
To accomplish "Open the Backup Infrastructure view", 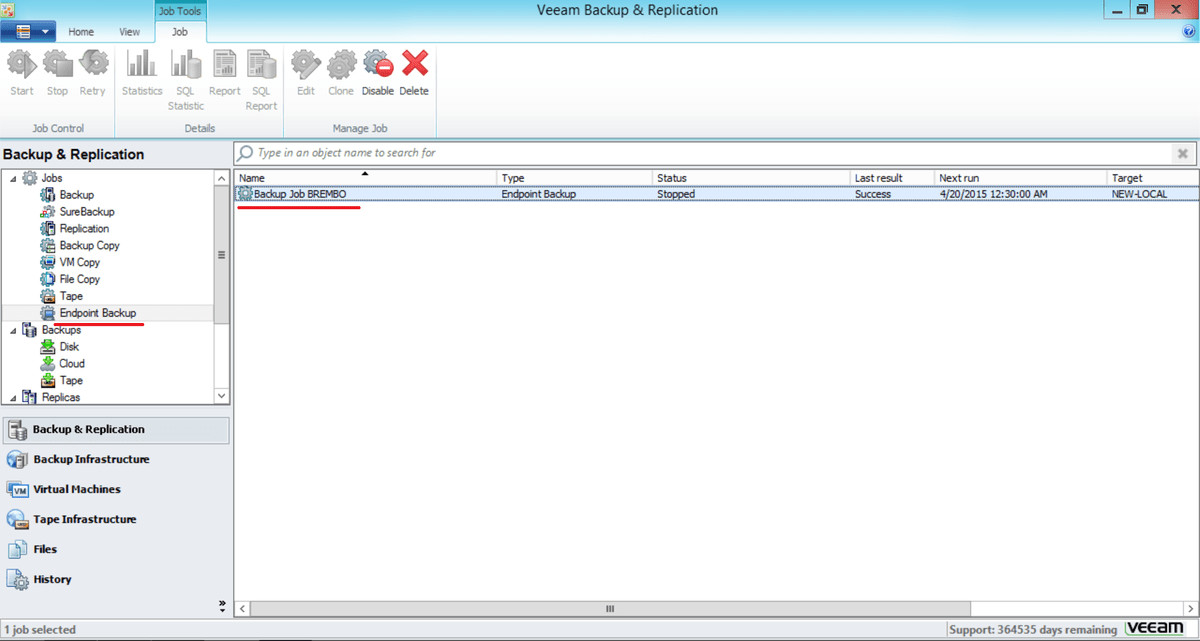I will click(90, 458).
